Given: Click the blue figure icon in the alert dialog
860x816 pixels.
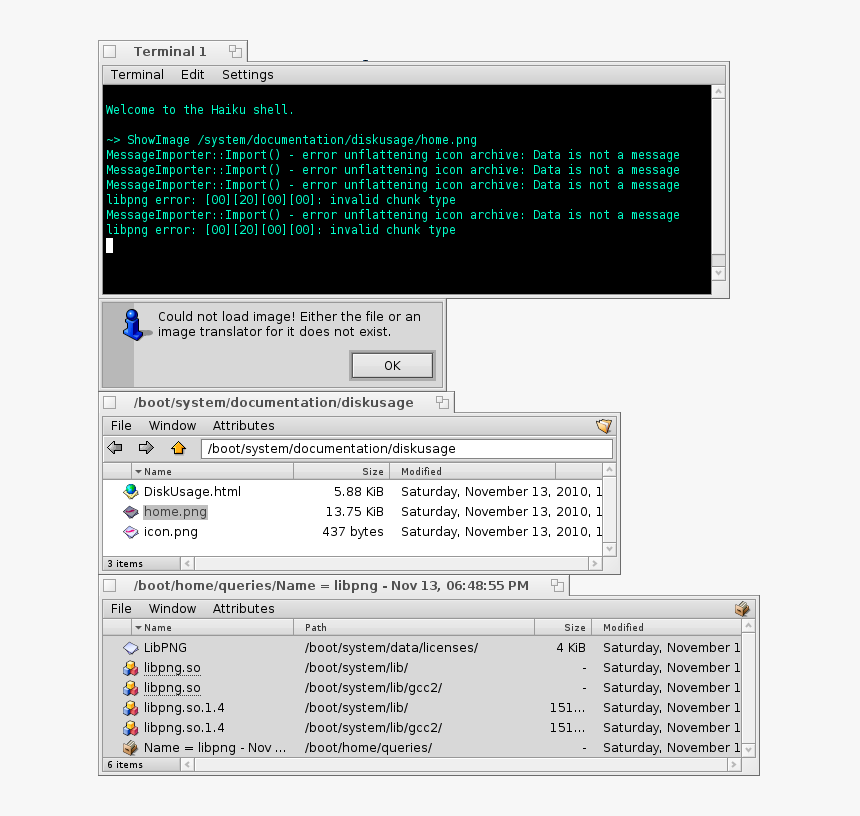Looking at the screenshot, I should coord(133,323).
